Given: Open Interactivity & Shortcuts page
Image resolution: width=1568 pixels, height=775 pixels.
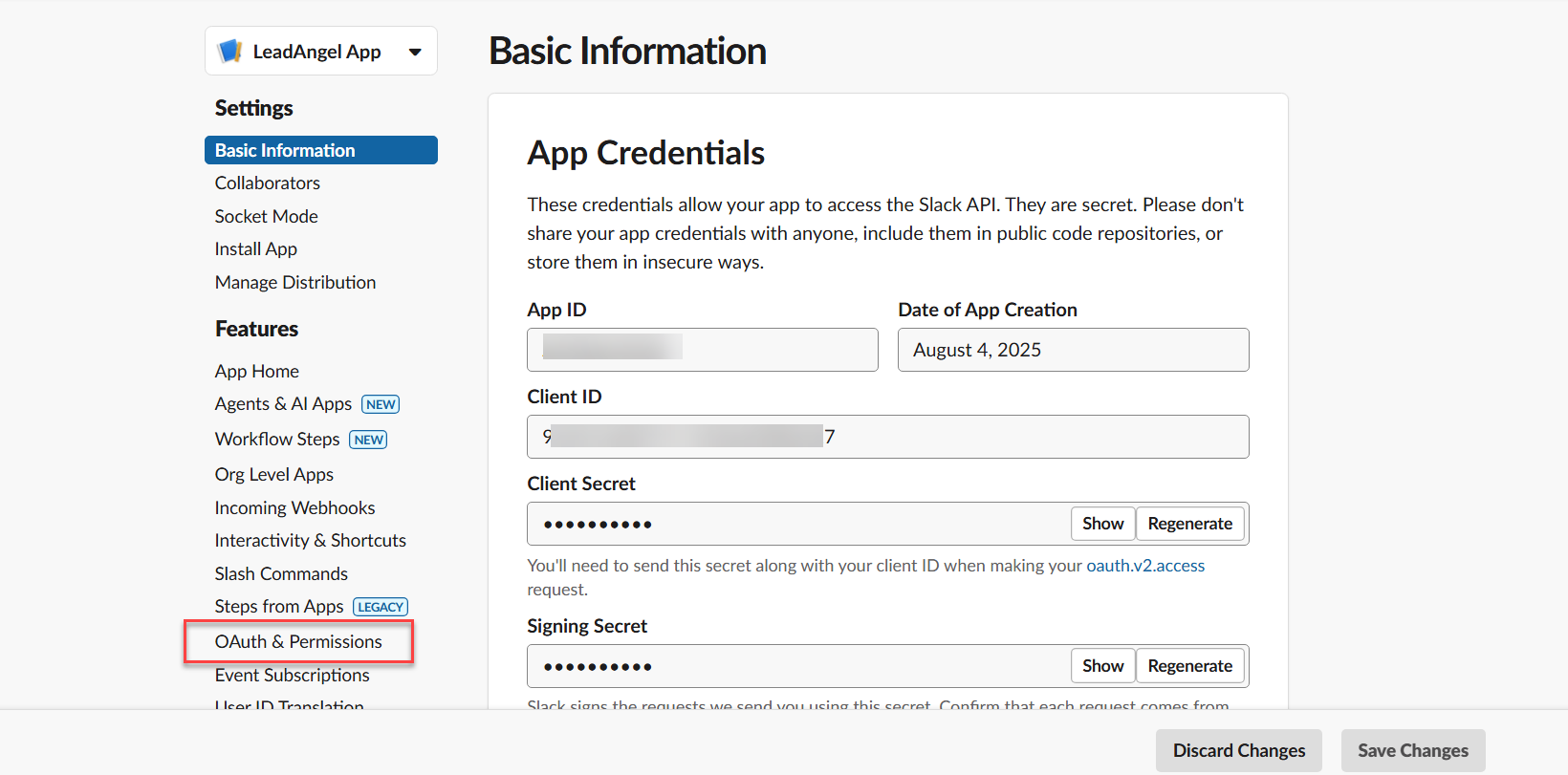Looking at the screenshot, I should coord(311,540).
